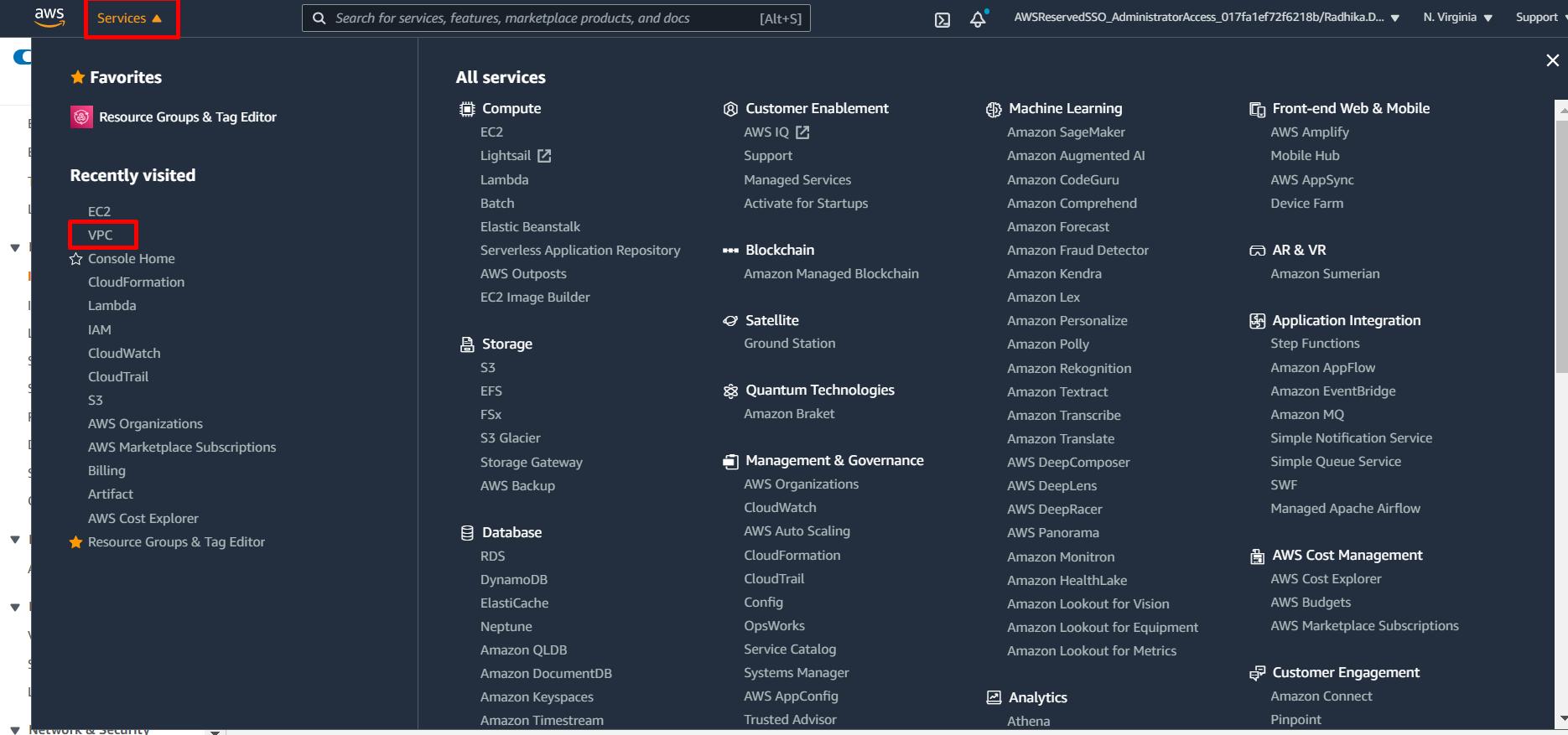Click the AWS Cost Management category icon
Screen dimensions: 1568x735
tap(1257, 556)
